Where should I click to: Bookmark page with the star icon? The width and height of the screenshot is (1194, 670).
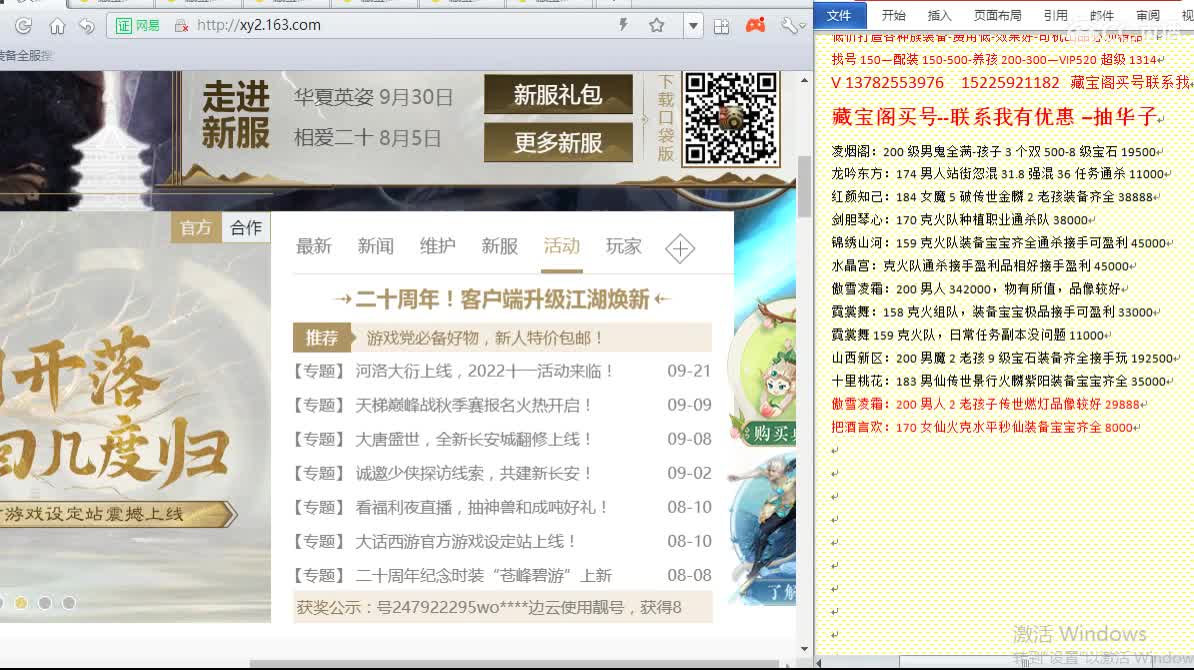tap(656, 25)
